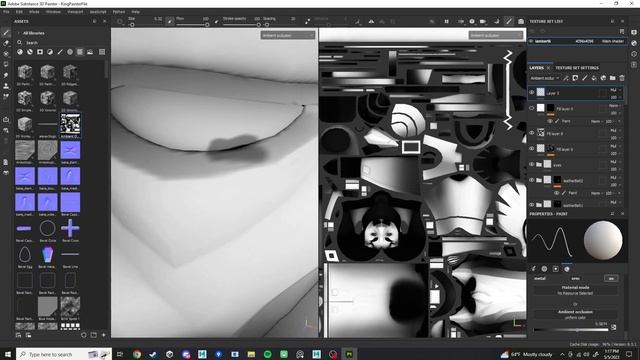Toggle visibility of eyes folder layer

click(x=532, y=164)
